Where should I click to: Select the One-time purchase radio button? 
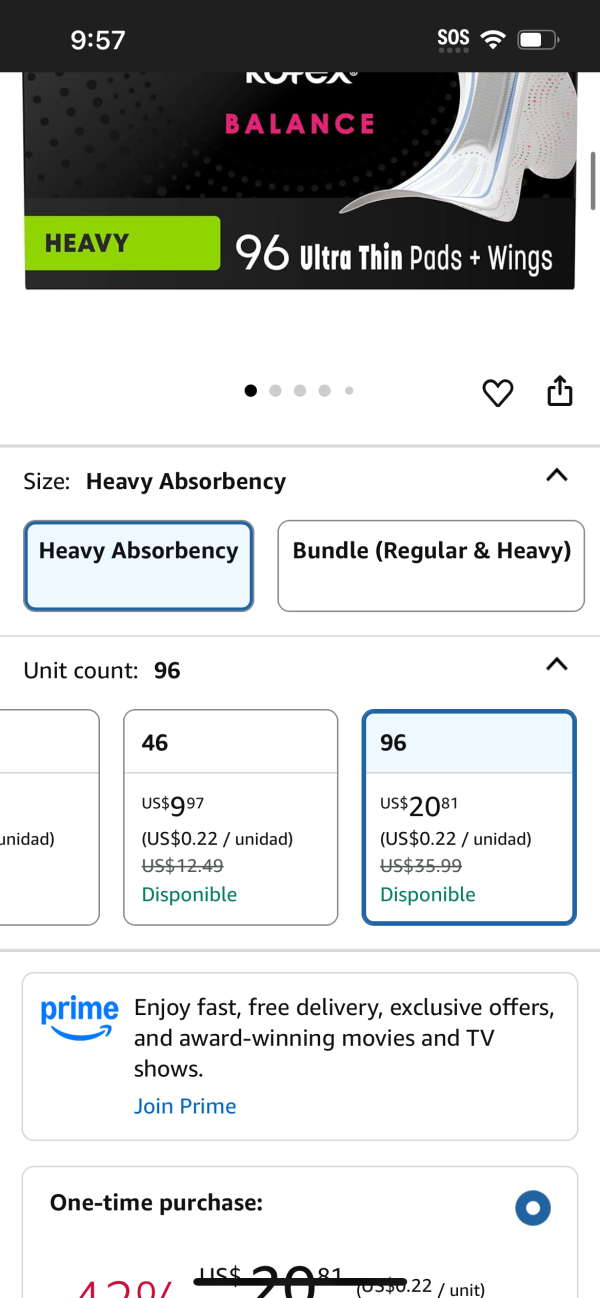[533, 1208]
